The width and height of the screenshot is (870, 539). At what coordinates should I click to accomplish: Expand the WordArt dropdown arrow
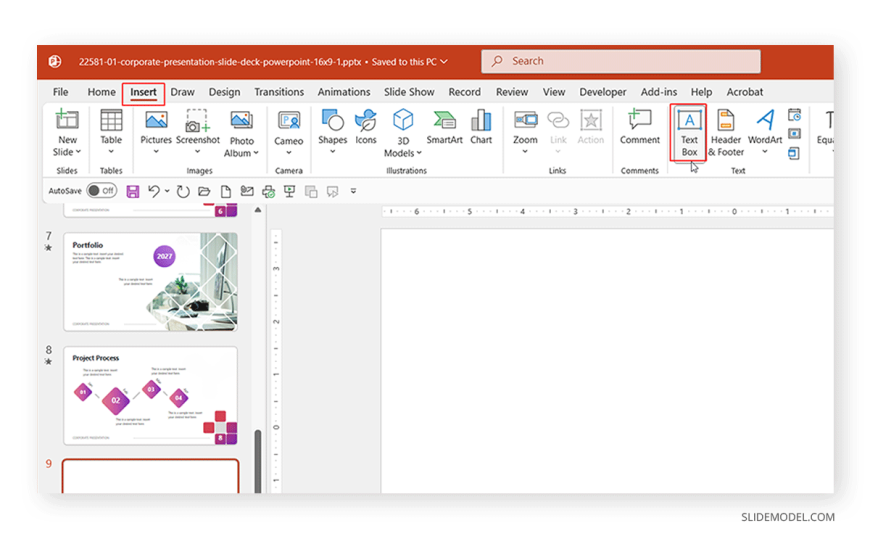(765, 152)
